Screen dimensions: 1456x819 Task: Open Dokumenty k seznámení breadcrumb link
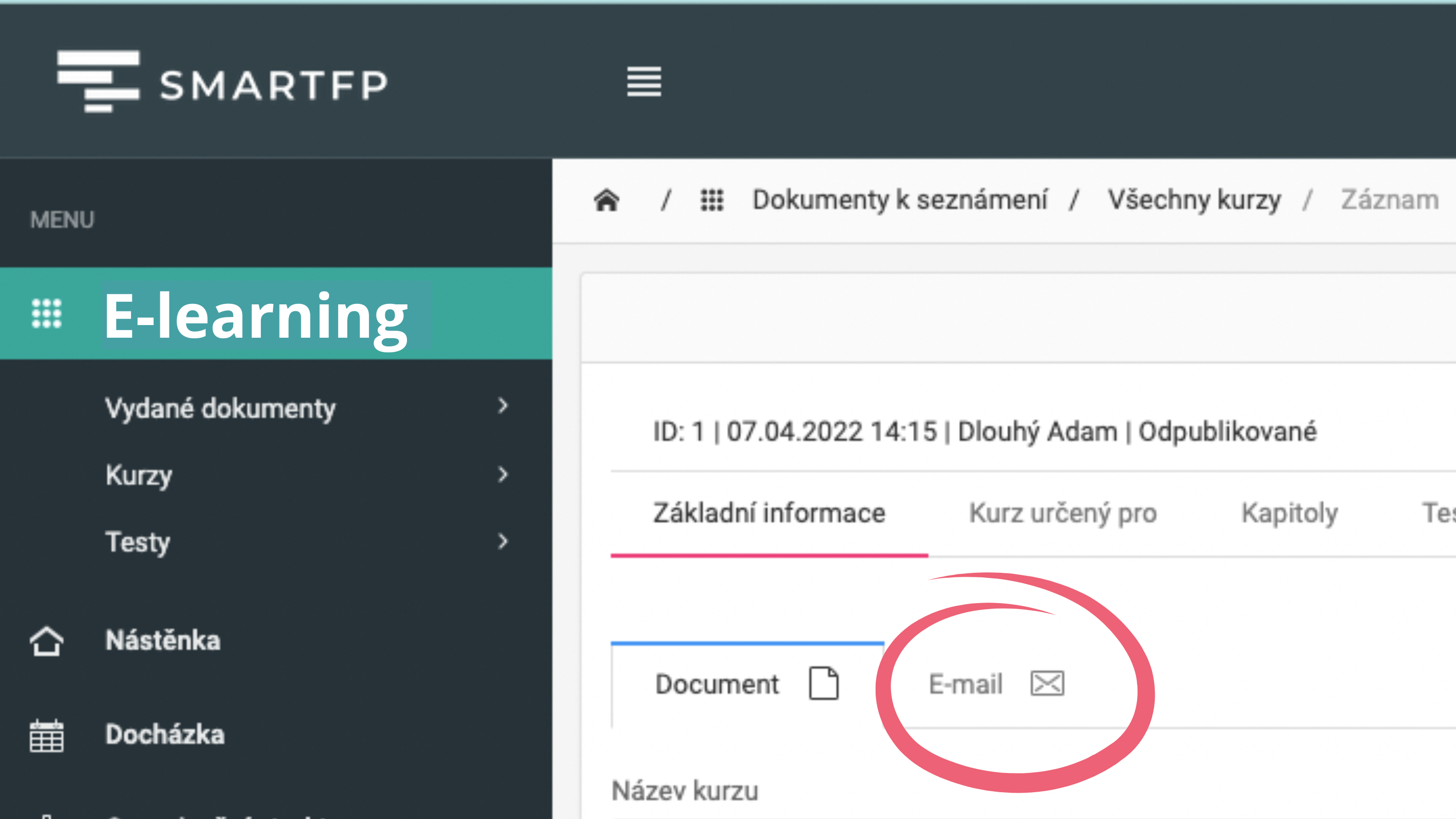(x=900, y=200)
